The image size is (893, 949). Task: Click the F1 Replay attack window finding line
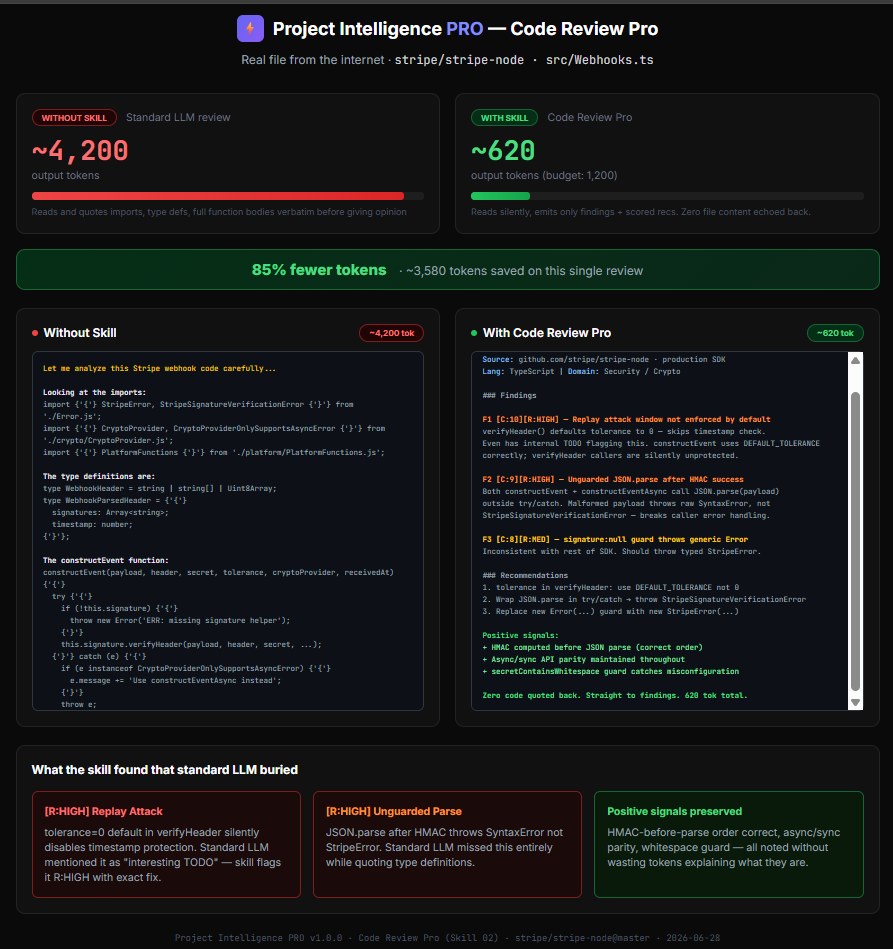click(x=626, y=419)
